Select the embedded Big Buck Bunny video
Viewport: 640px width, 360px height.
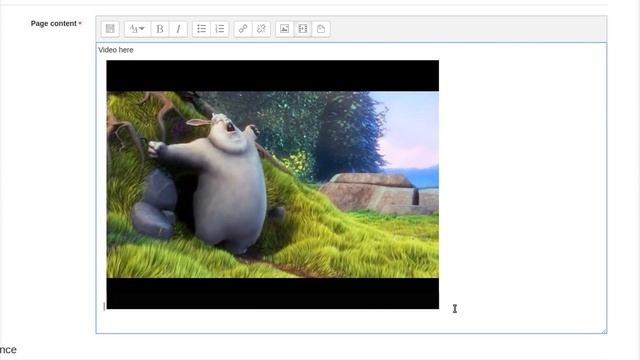(273, 184)
